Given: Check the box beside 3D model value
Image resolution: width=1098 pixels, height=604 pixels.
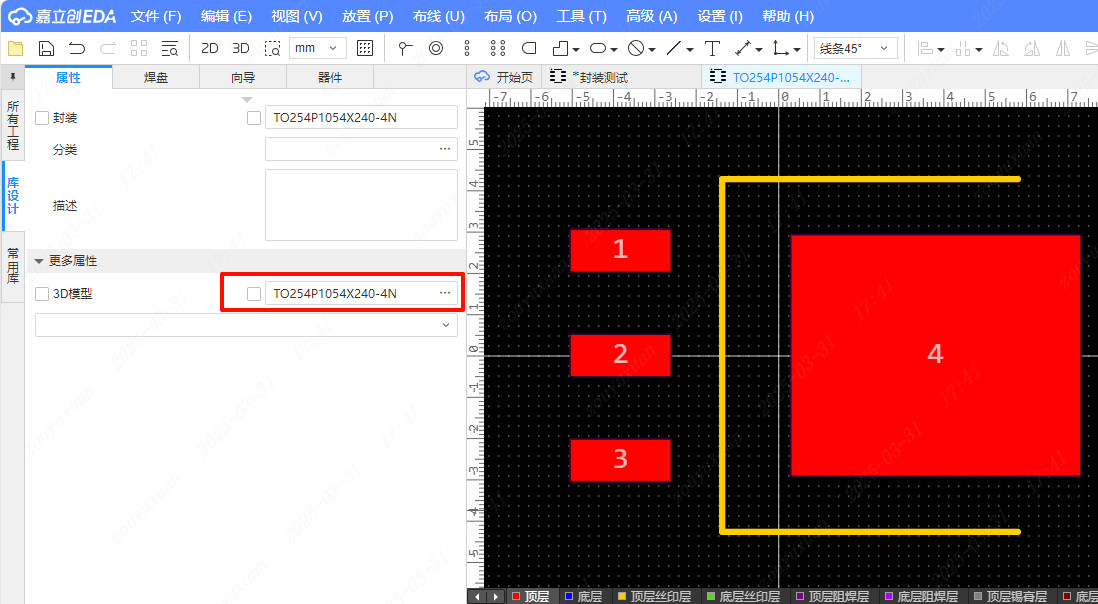Looking at the screenshot, I should tap(254, 294).
